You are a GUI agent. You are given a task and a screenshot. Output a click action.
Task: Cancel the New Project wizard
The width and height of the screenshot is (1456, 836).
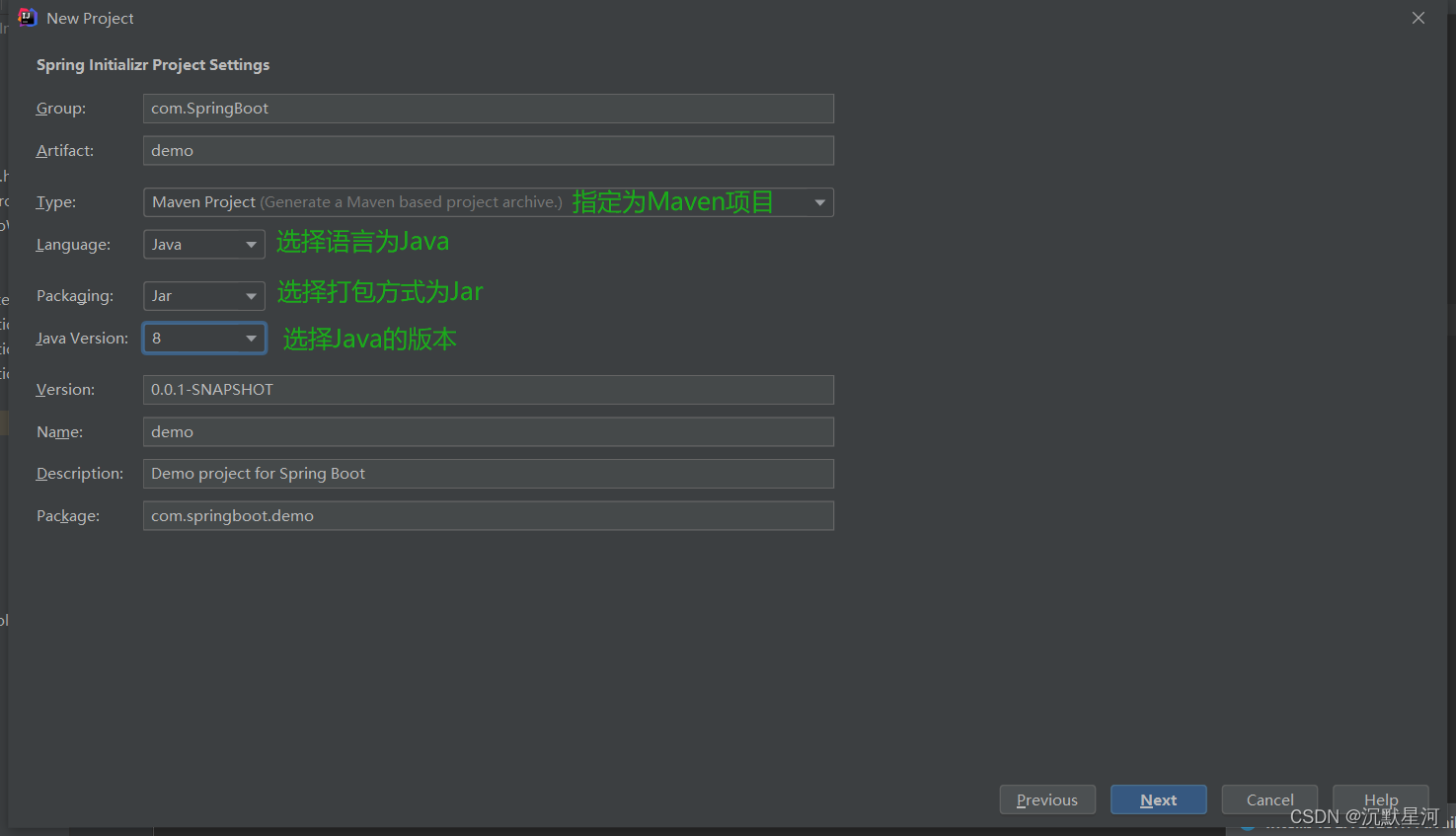pyautogui.click(x=1269, y=799)
